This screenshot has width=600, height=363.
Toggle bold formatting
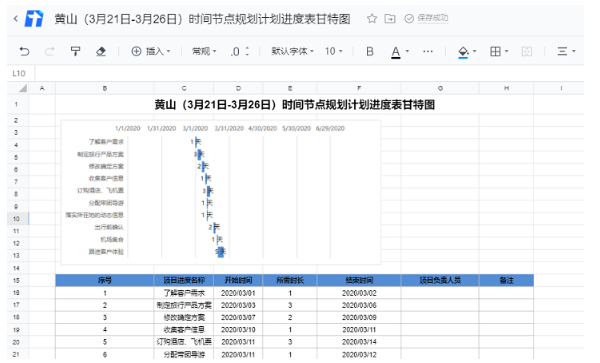coord(370,51)
